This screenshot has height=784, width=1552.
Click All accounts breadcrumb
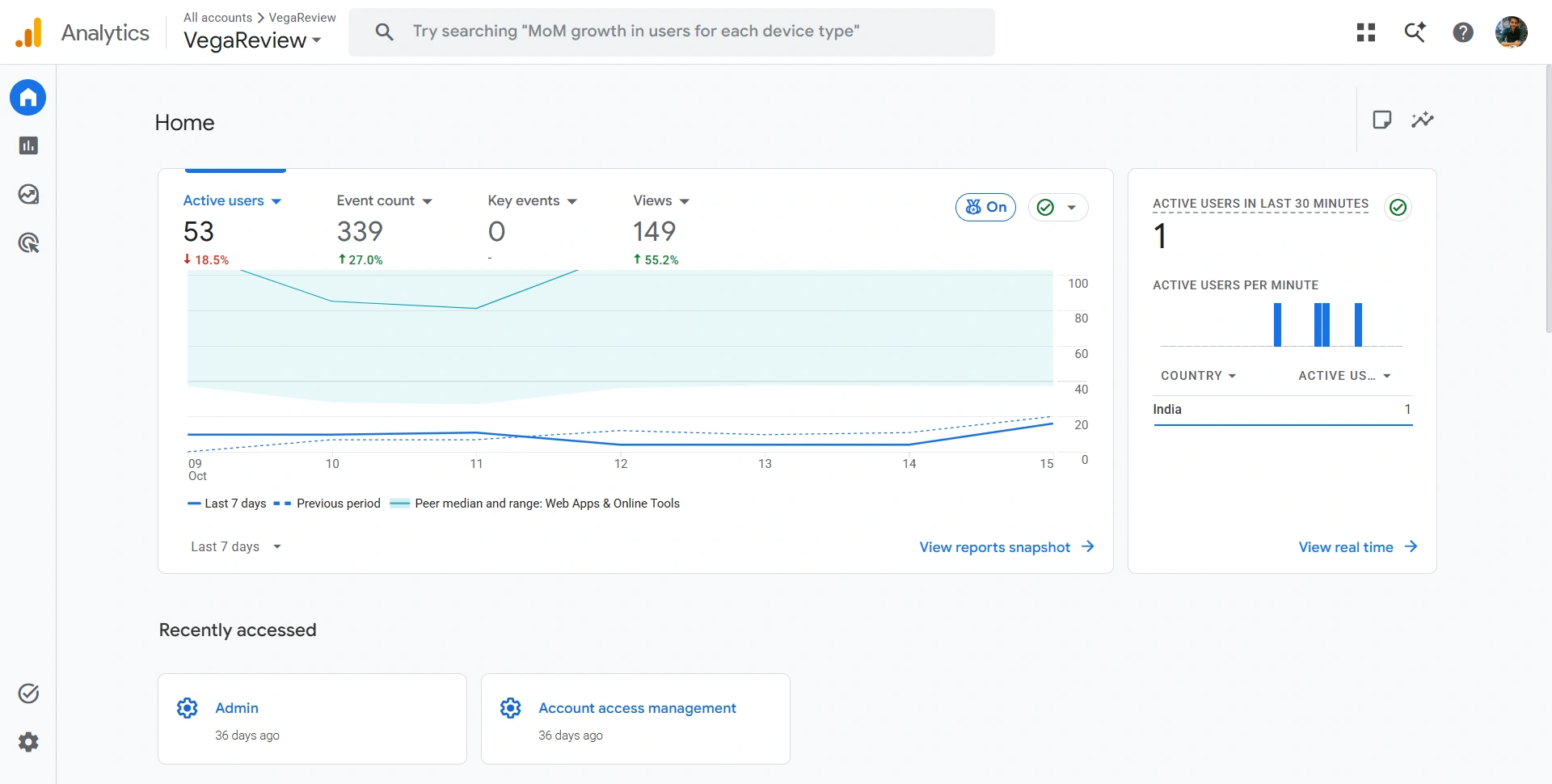tap(217, 18)
